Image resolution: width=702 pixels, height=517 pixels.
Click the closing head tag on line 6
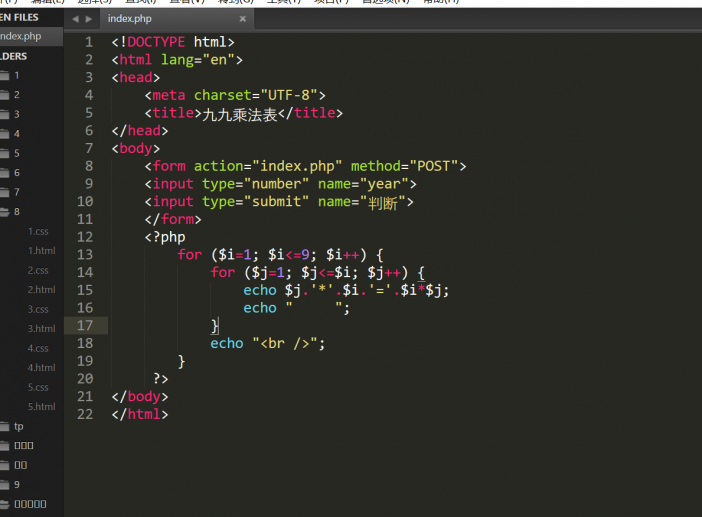pos(140,131)
